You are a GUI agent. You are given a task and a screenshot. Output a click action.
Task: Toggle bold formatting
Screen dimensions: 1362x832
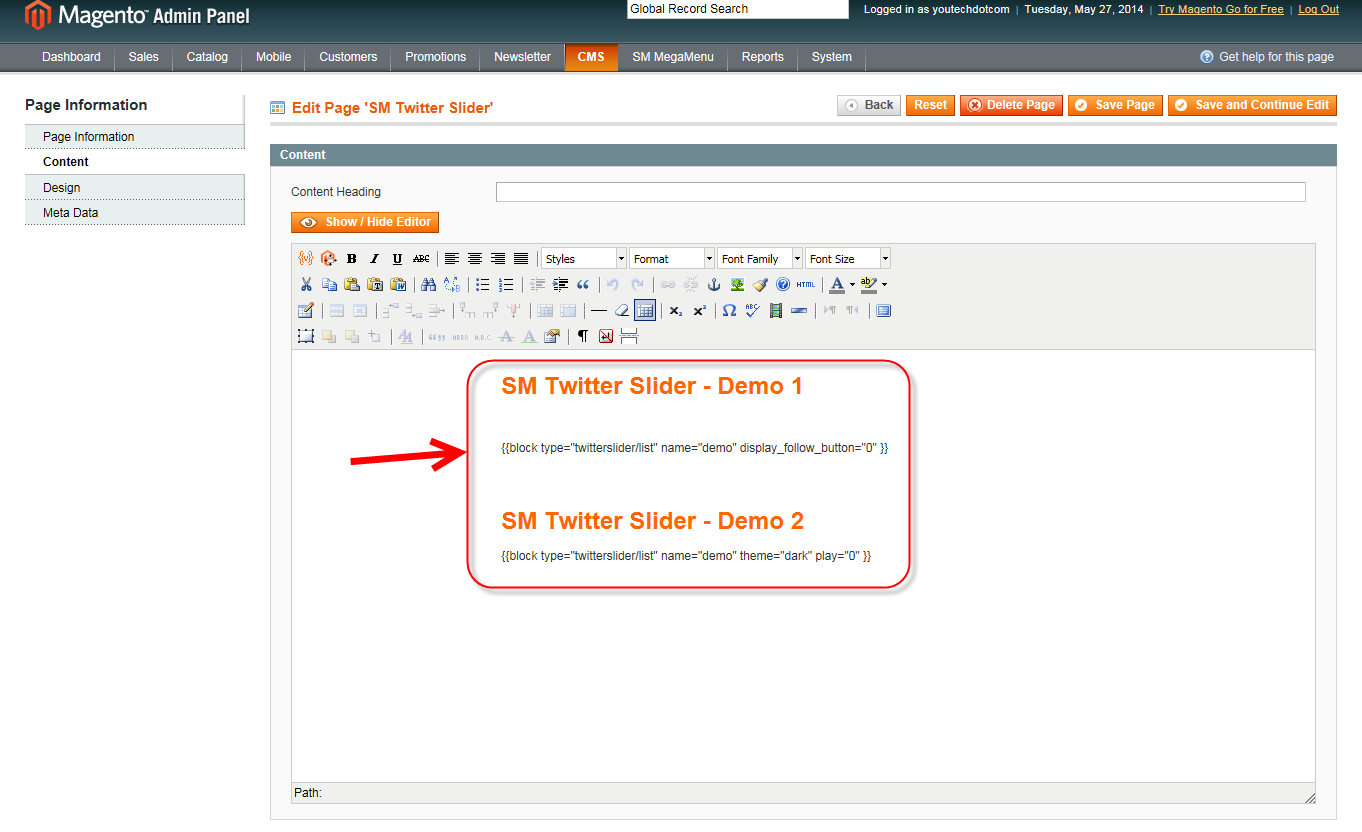point(351,259)
